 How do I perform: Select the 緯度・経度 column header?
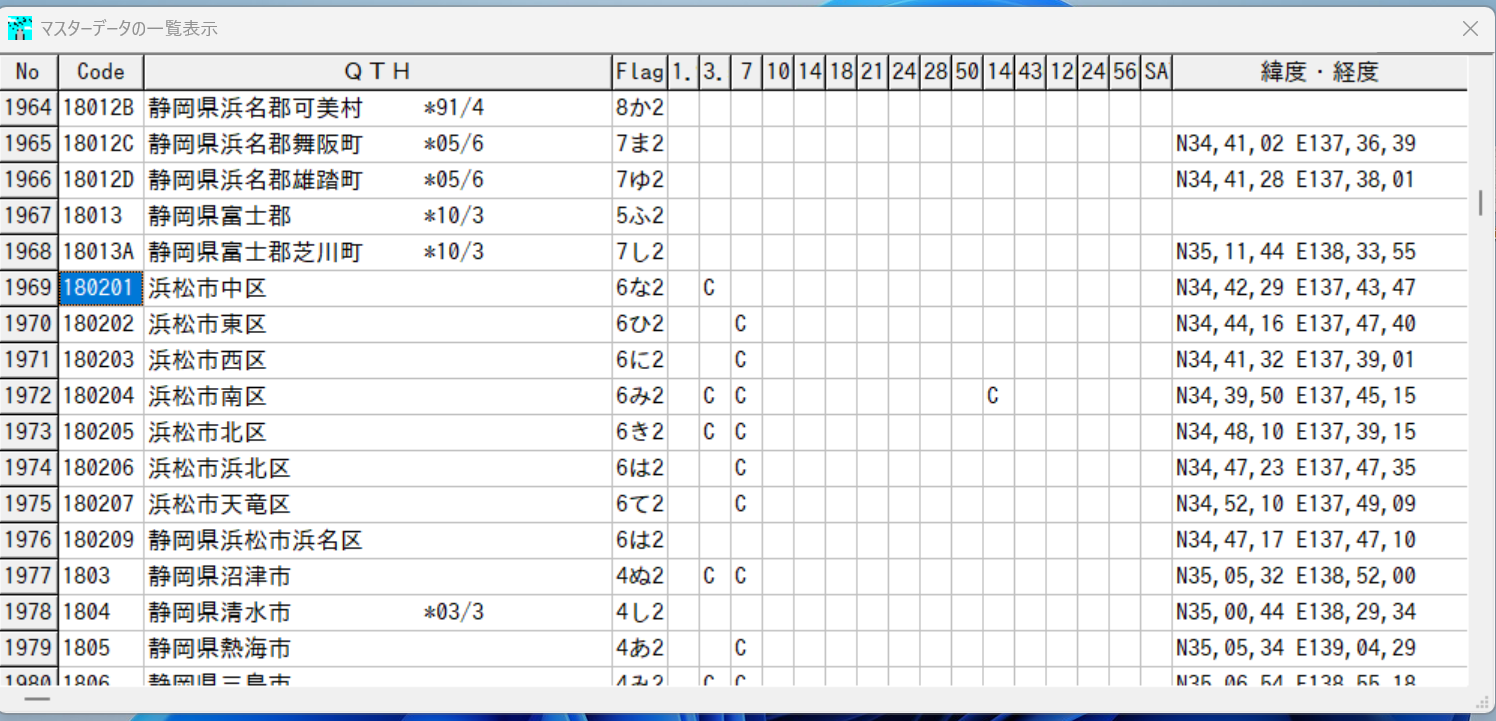[x=1319, y=72]
